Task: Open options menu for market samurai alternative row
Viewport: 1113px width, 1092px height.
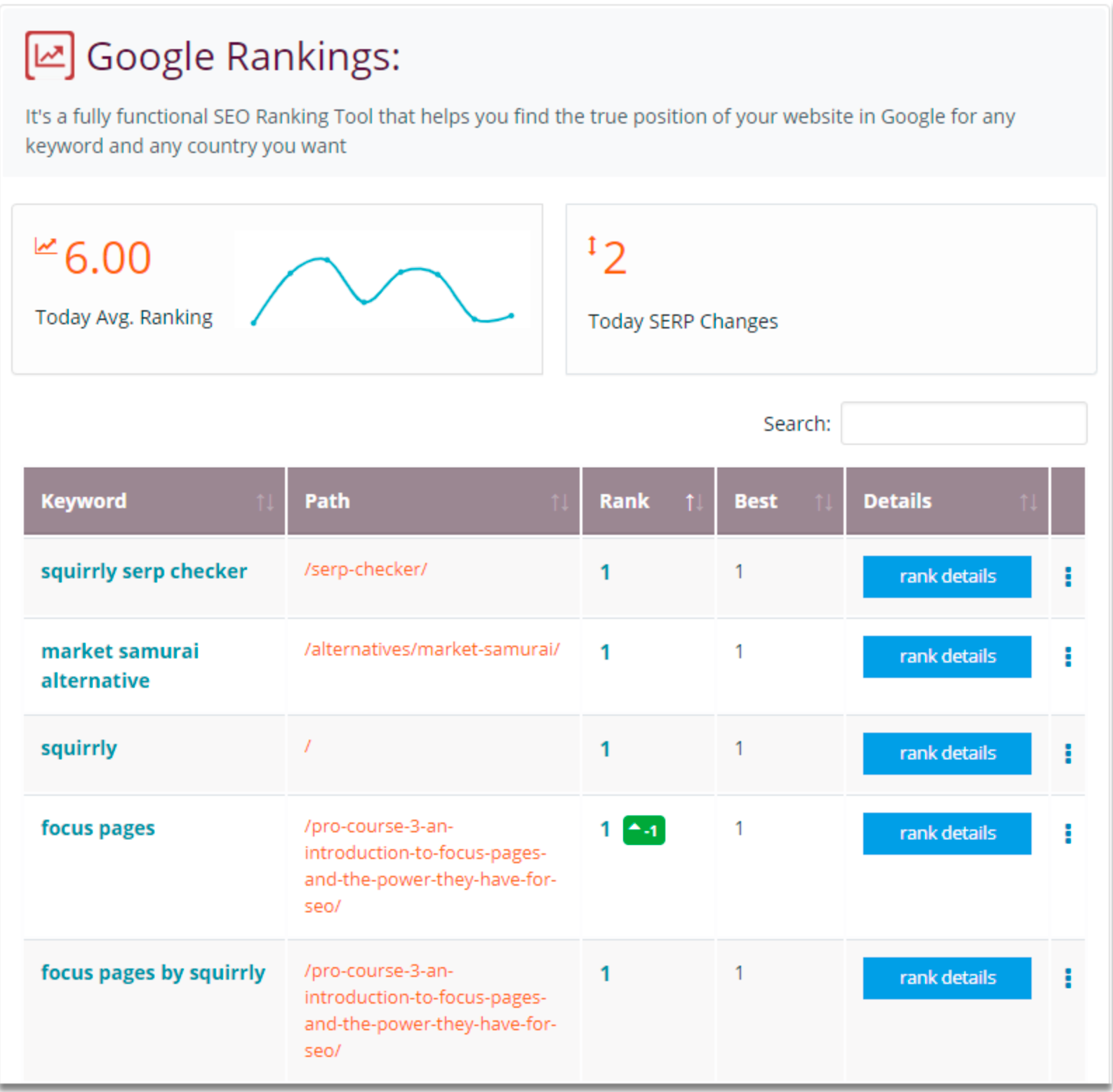Action: tap(1067, 657)
